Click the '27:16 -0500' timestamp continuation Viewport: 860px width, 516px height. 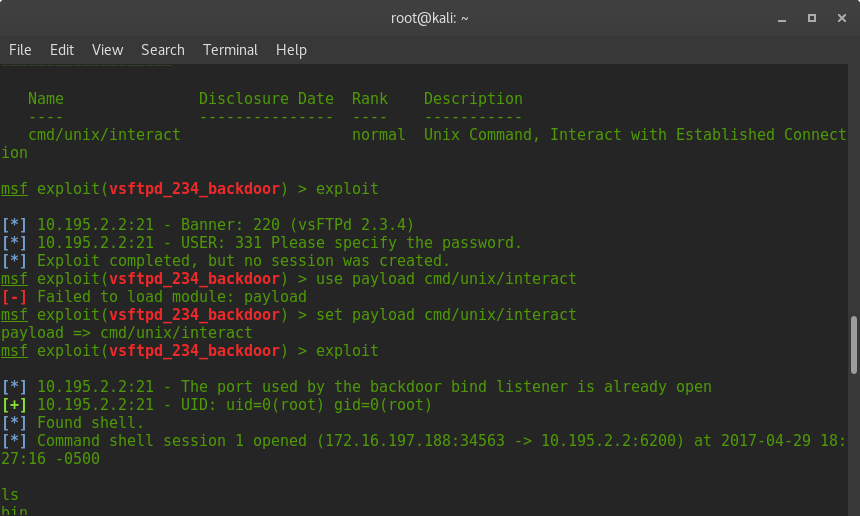pyautogui.click(x=50, y=458)
